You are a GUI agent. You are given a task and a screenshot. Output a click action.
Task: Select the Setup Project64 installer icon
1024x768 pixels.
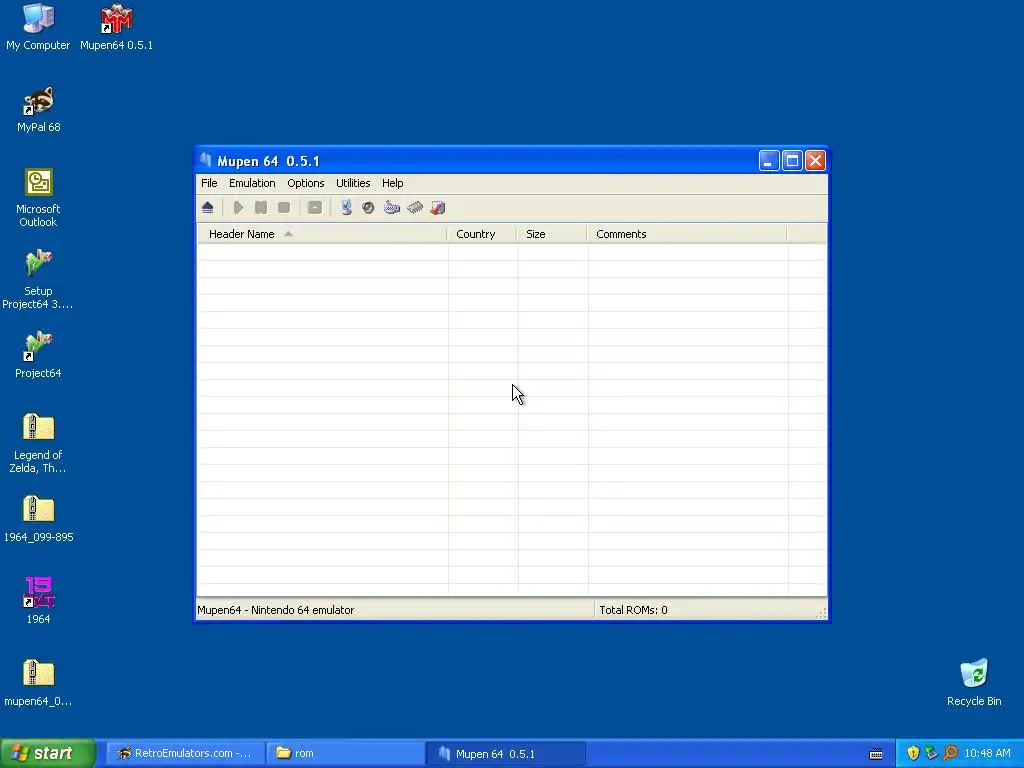(38, 280)
